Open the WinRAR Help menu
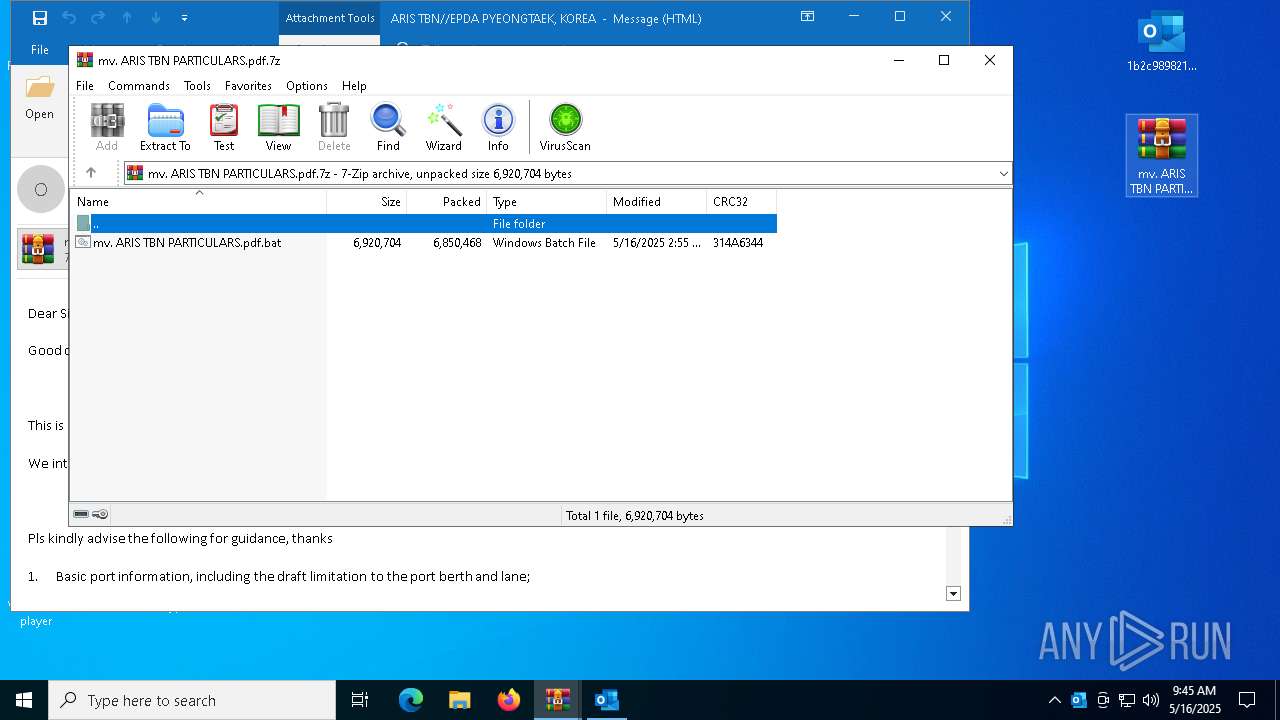The height and width of the screenshot is (720, 1280). coord(354,86)
